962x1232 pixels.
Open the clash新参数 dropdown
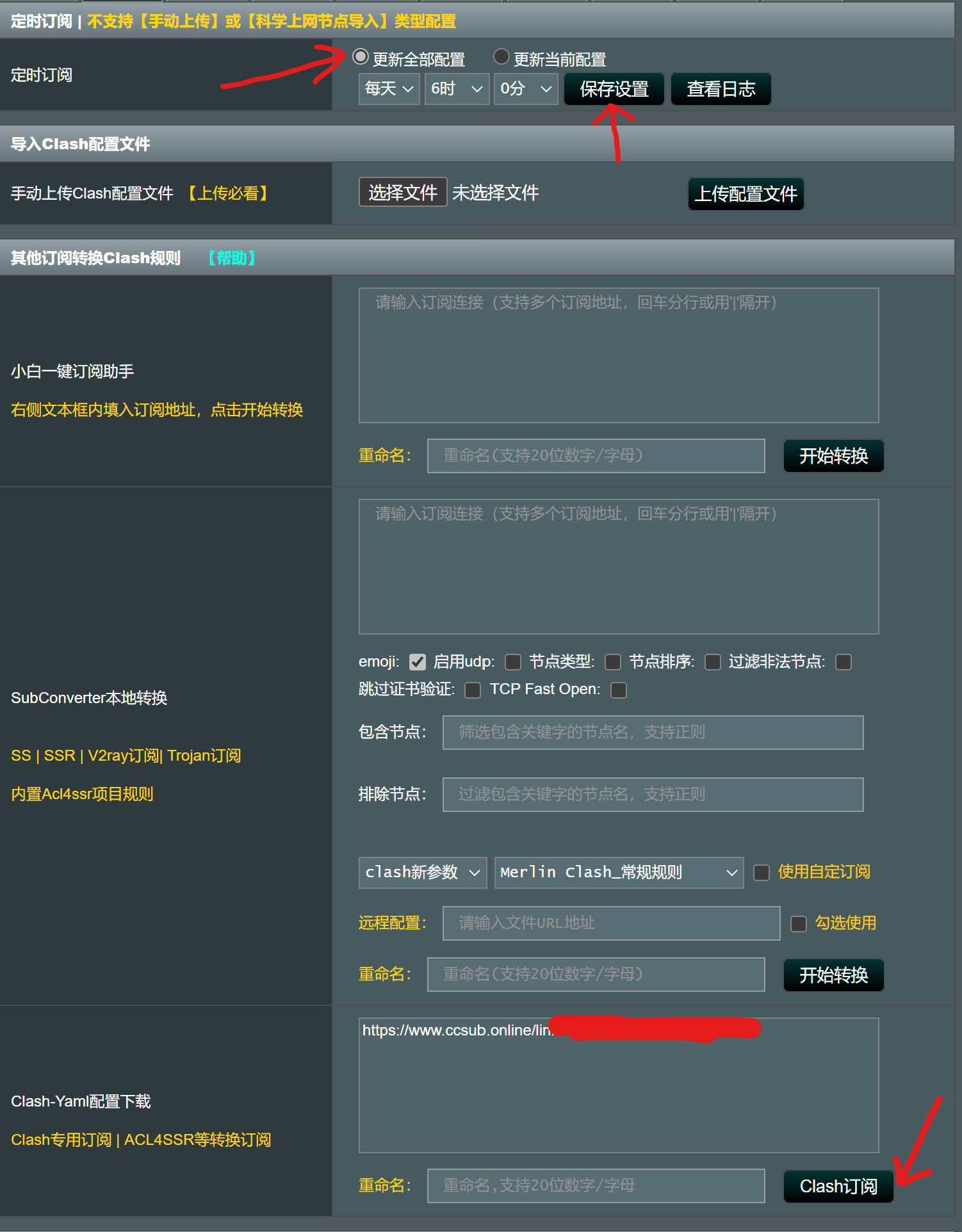point(422,873)
